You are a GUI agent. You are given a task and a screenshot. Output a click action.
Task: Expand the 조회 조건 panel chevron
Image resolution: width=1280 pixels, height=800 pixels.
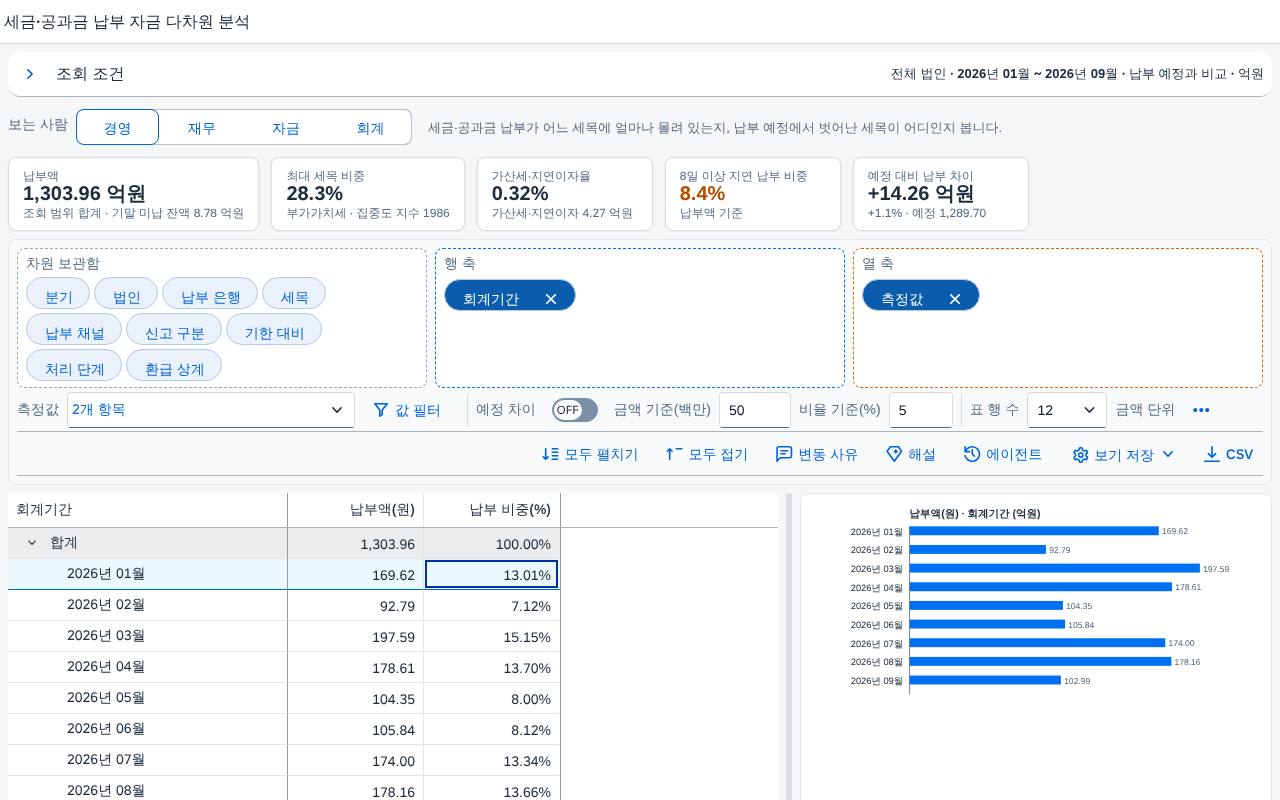point(30,74)
